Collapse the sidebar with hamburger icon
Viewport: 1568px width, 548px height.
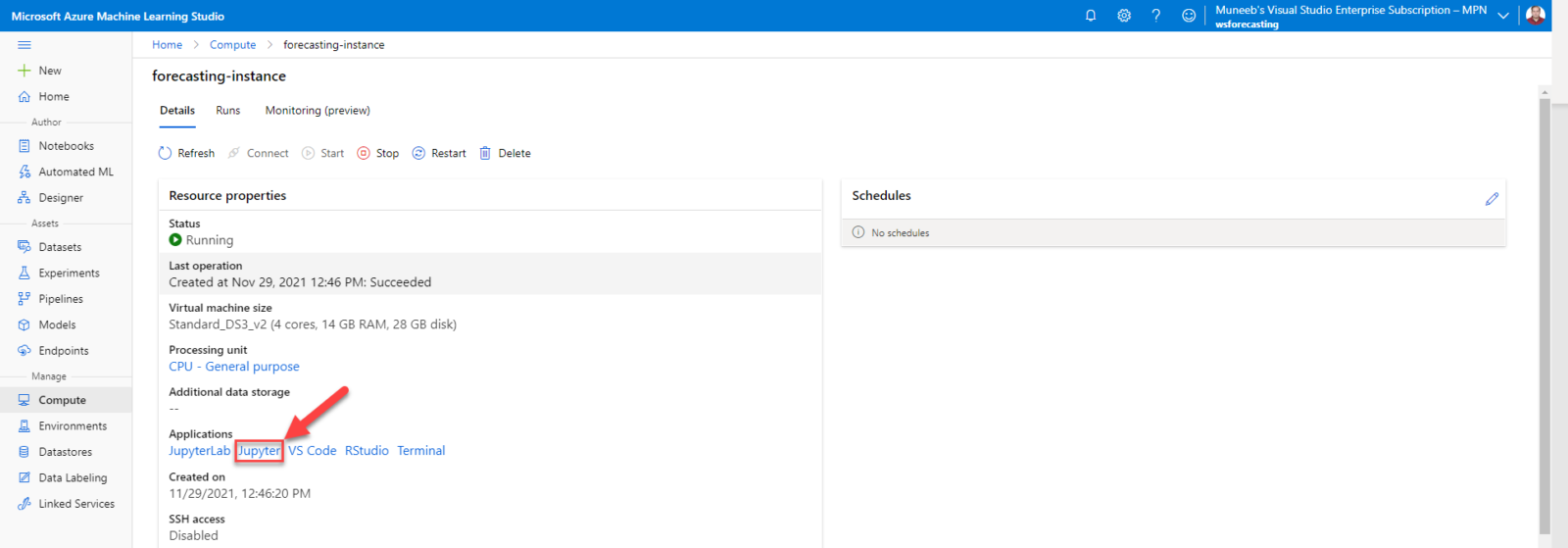tap(24, 45)
